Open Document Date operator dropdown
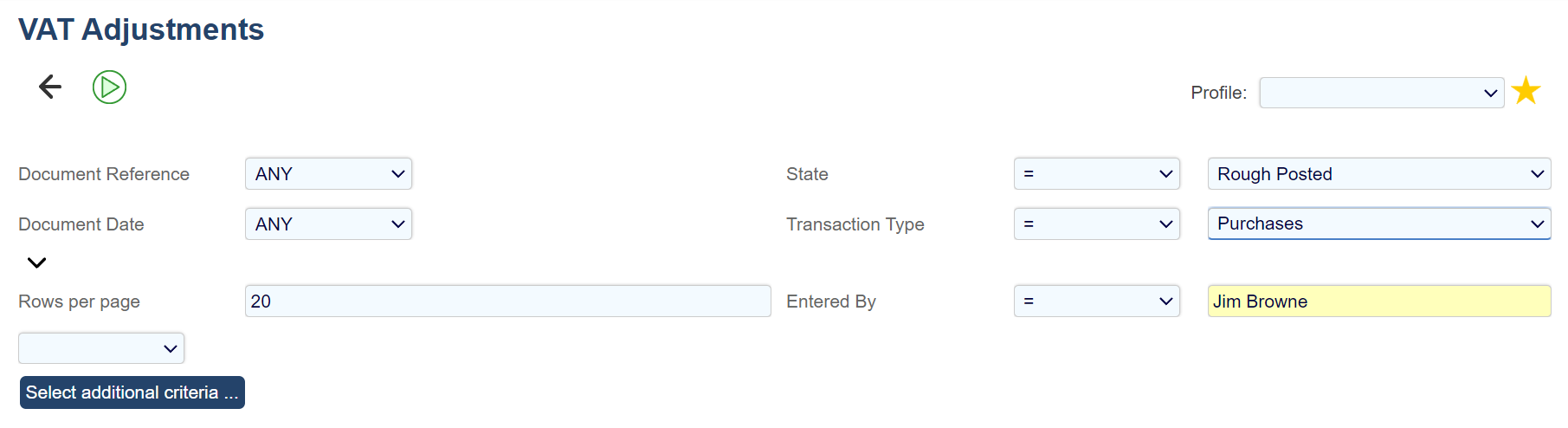1568x428 pixels. point(328,224)
